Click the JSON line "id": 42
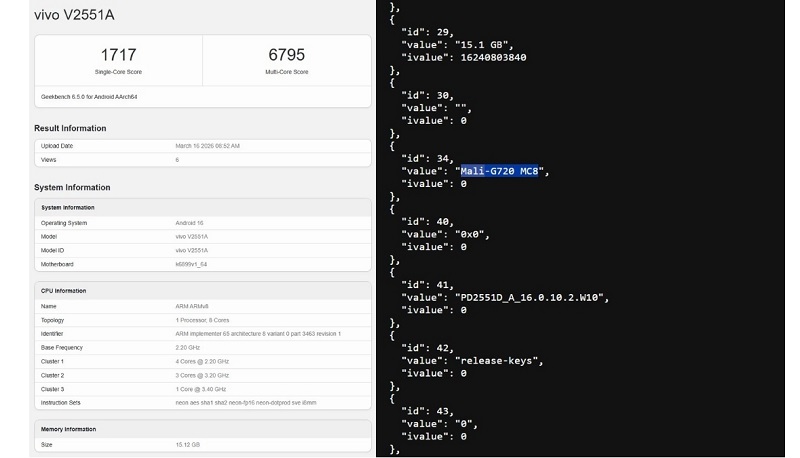800x458 pixels. [x=427, y=348]
